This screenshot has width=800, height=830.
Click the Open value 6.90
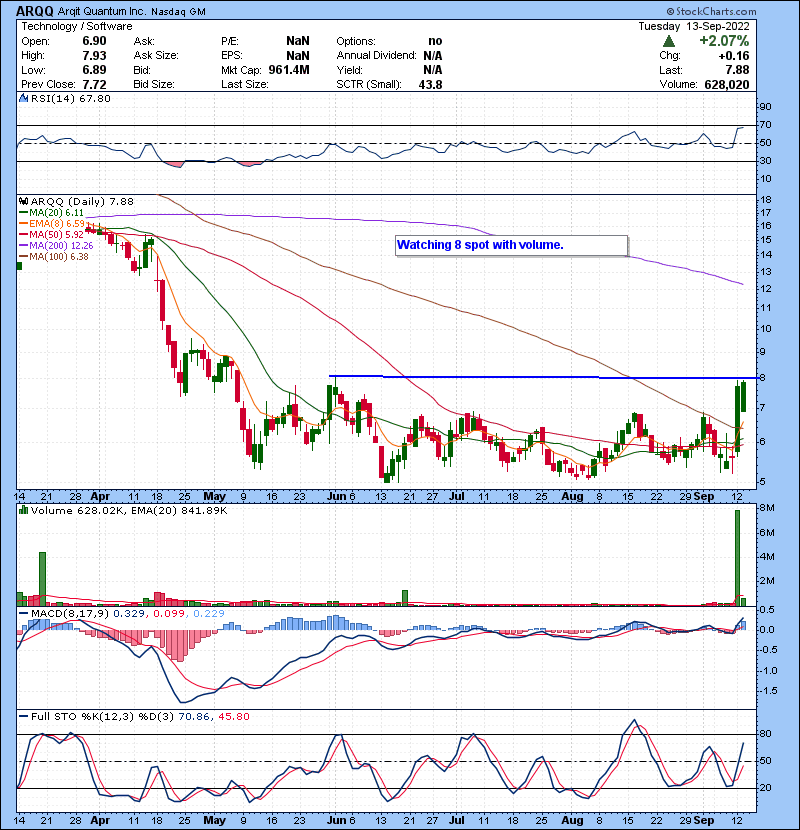(x=94, y=41)
